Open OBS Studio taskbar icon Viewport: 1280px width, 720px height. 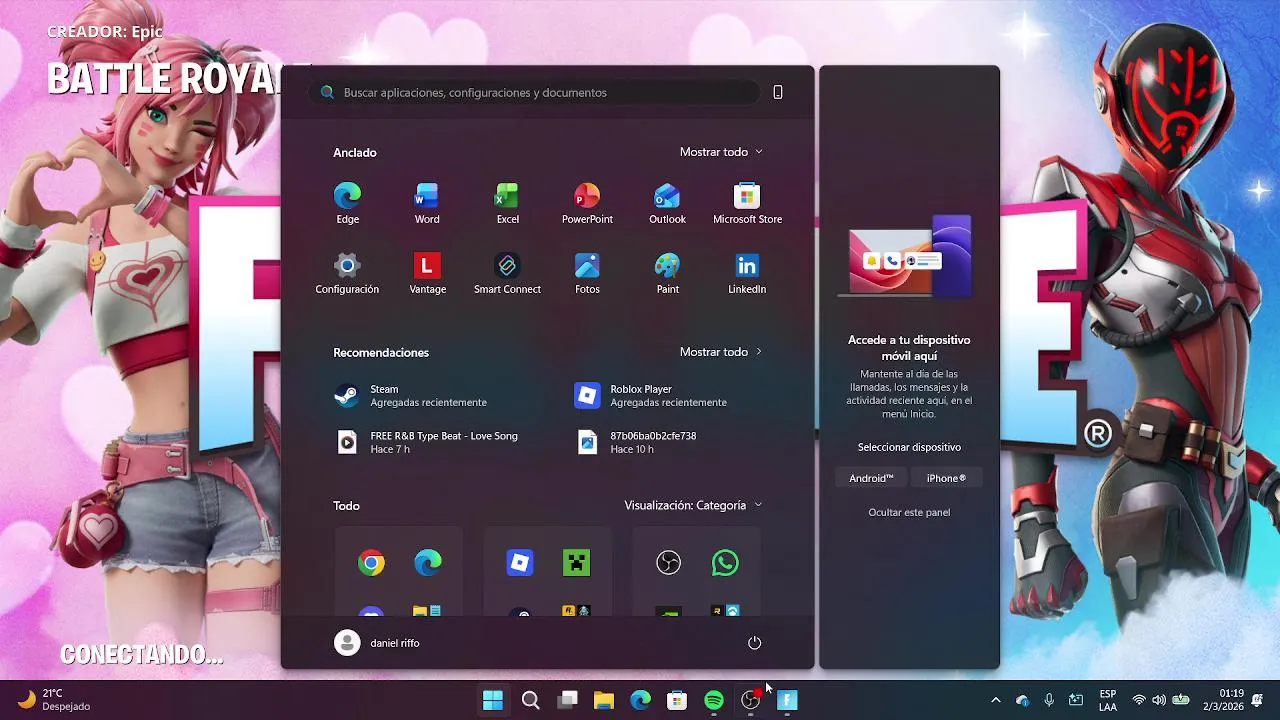click(x=751, y=700)
